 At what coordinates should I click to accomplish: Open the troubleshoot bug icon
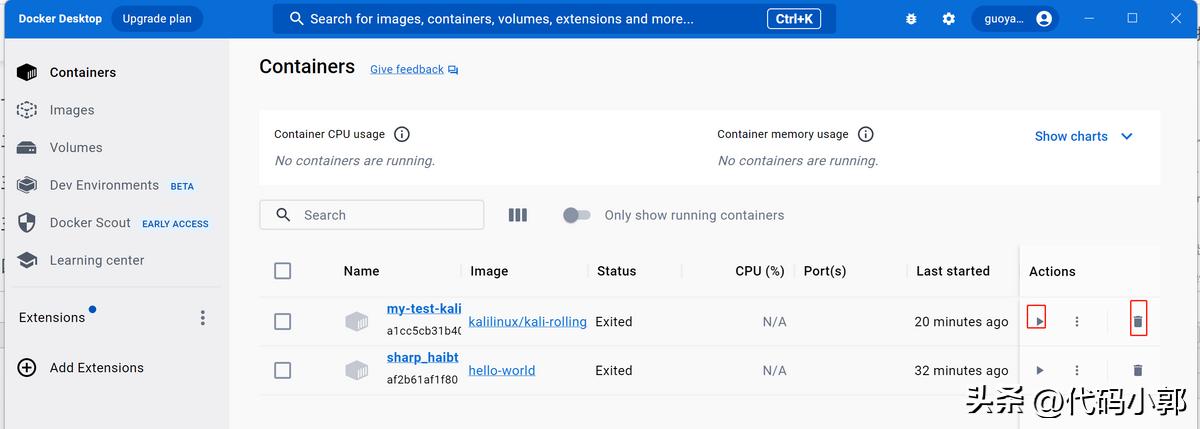[910, 18]
